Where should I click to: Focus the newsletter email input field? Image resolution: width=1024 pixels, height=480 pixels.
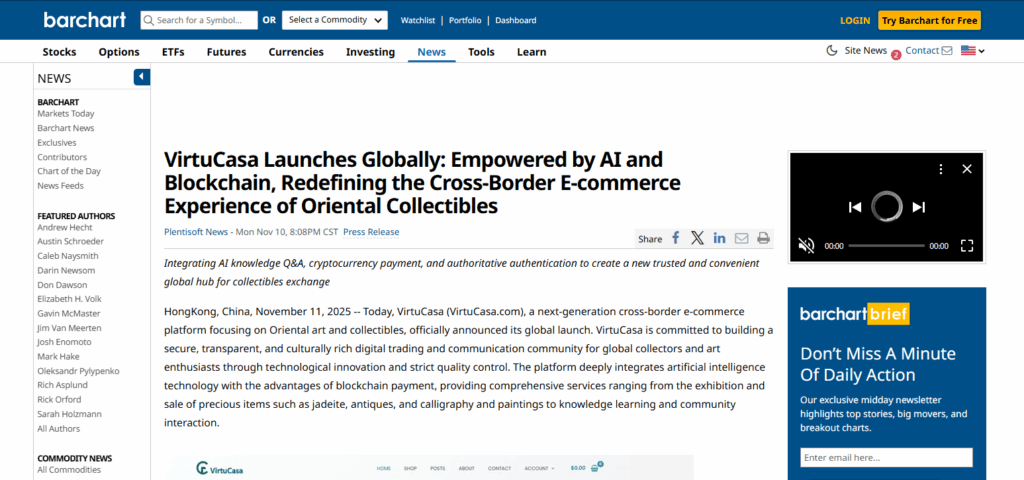[x=886, y=457]
